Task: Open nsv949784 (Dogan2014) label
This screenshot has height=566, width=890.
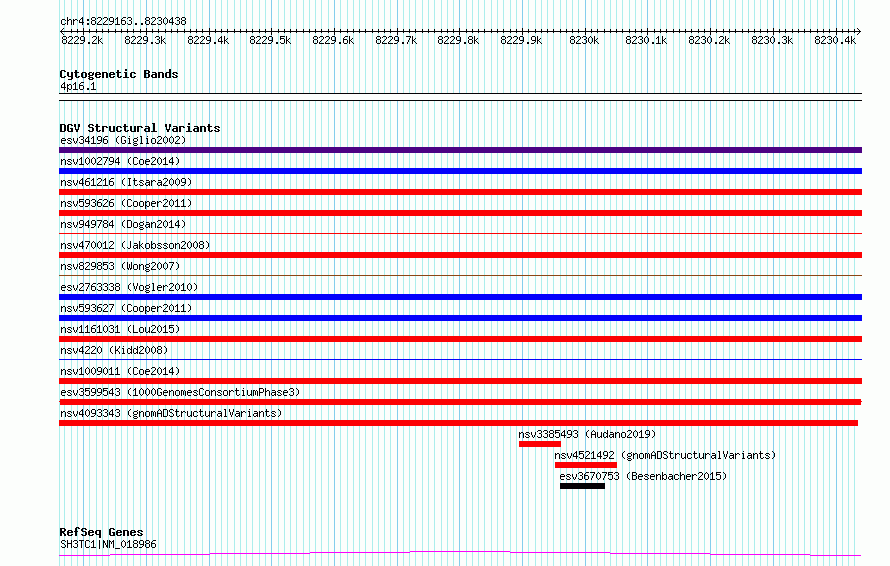Action: 123,224
